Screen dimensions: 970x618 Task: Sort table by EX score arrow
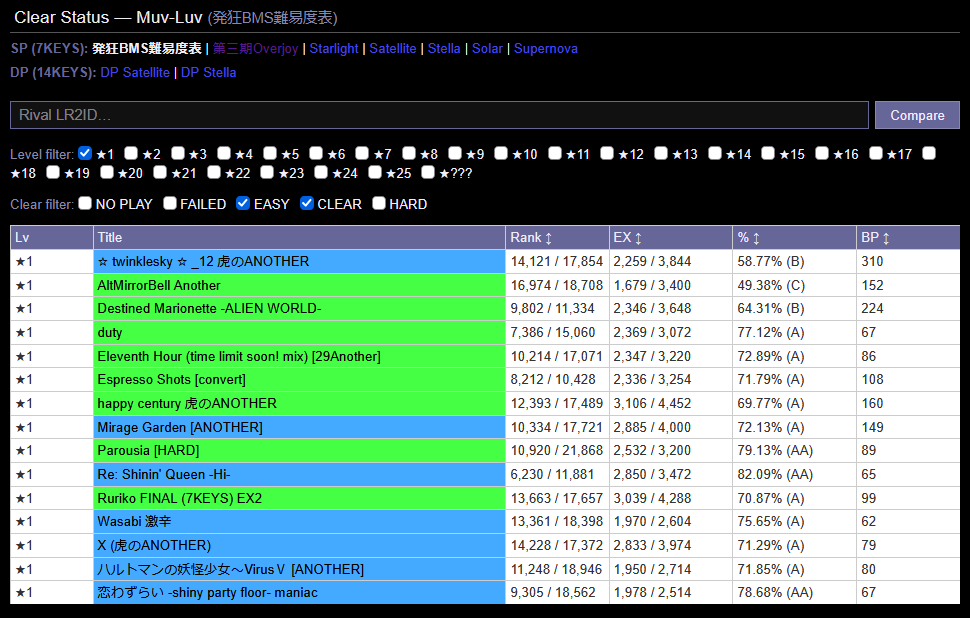point(638,238)
